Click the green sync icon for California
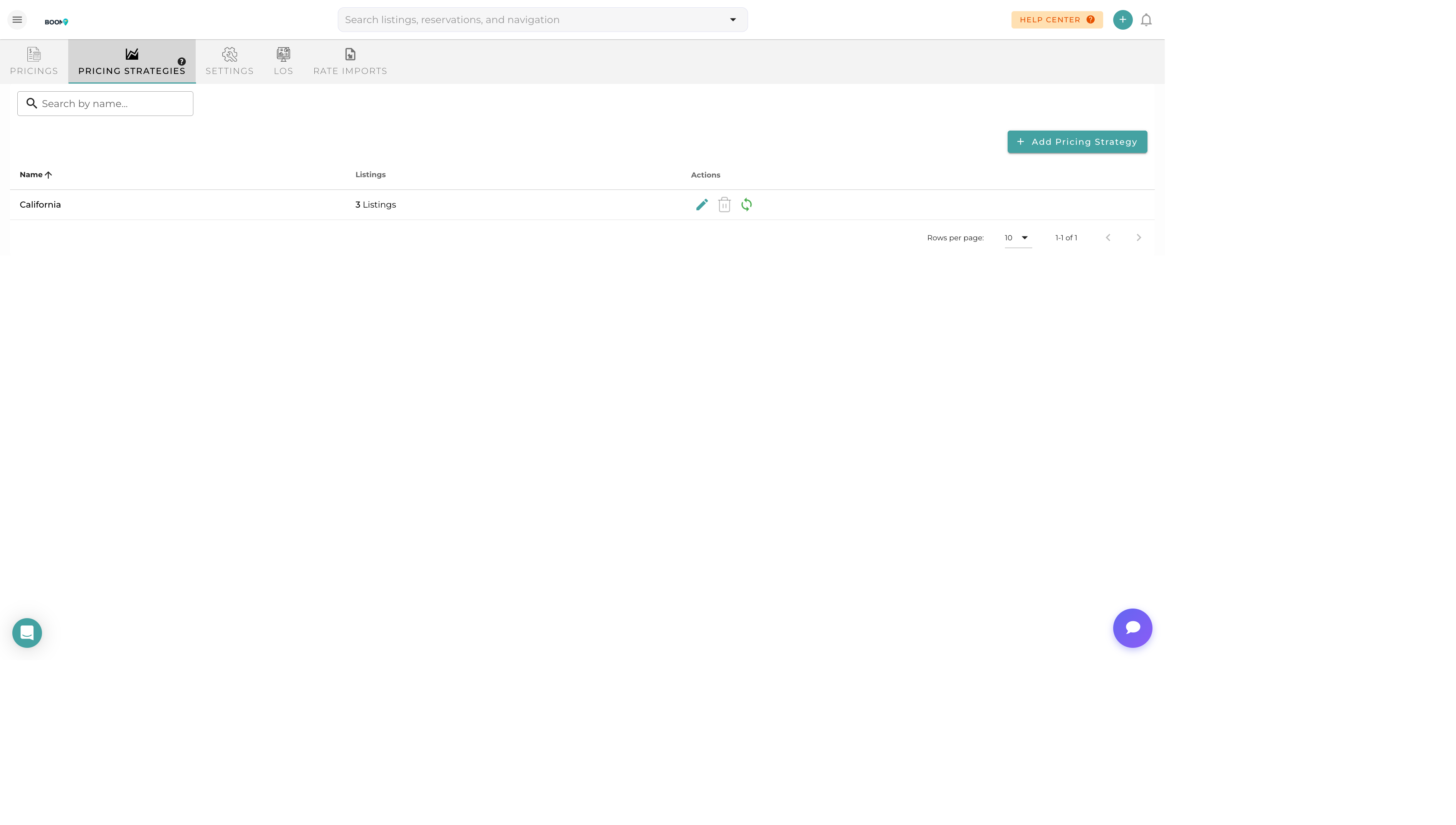 pos(746,205)
